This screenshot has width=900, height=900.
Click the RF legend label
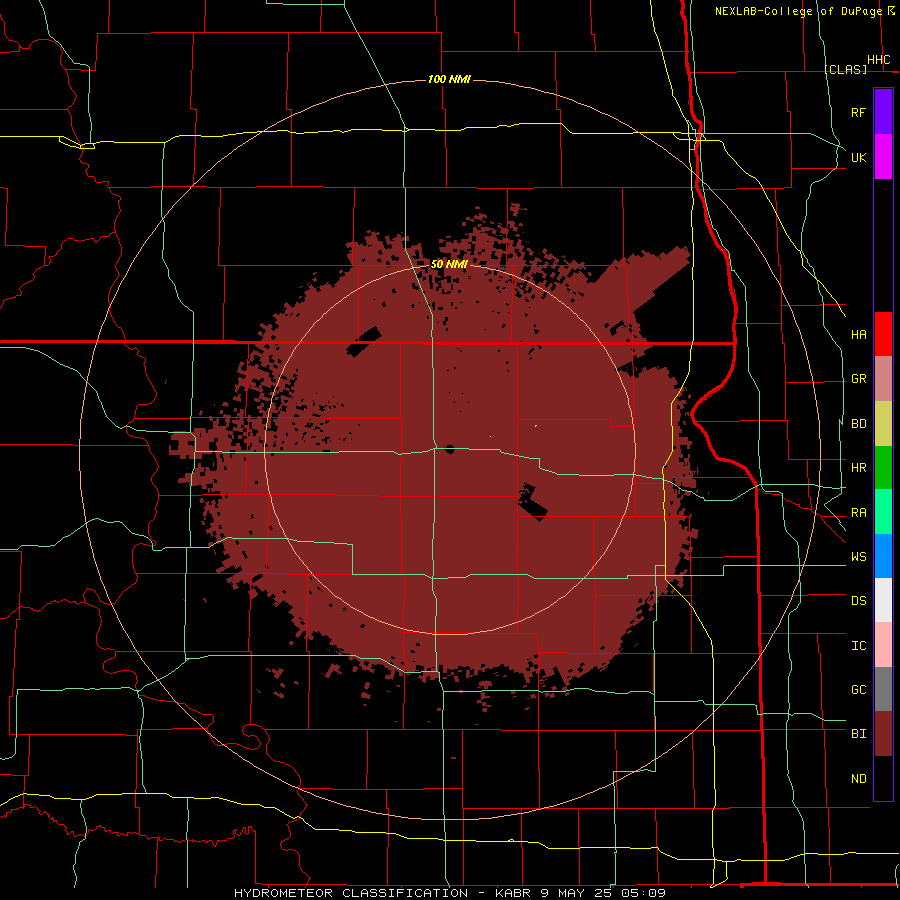(x=858, y=113)
